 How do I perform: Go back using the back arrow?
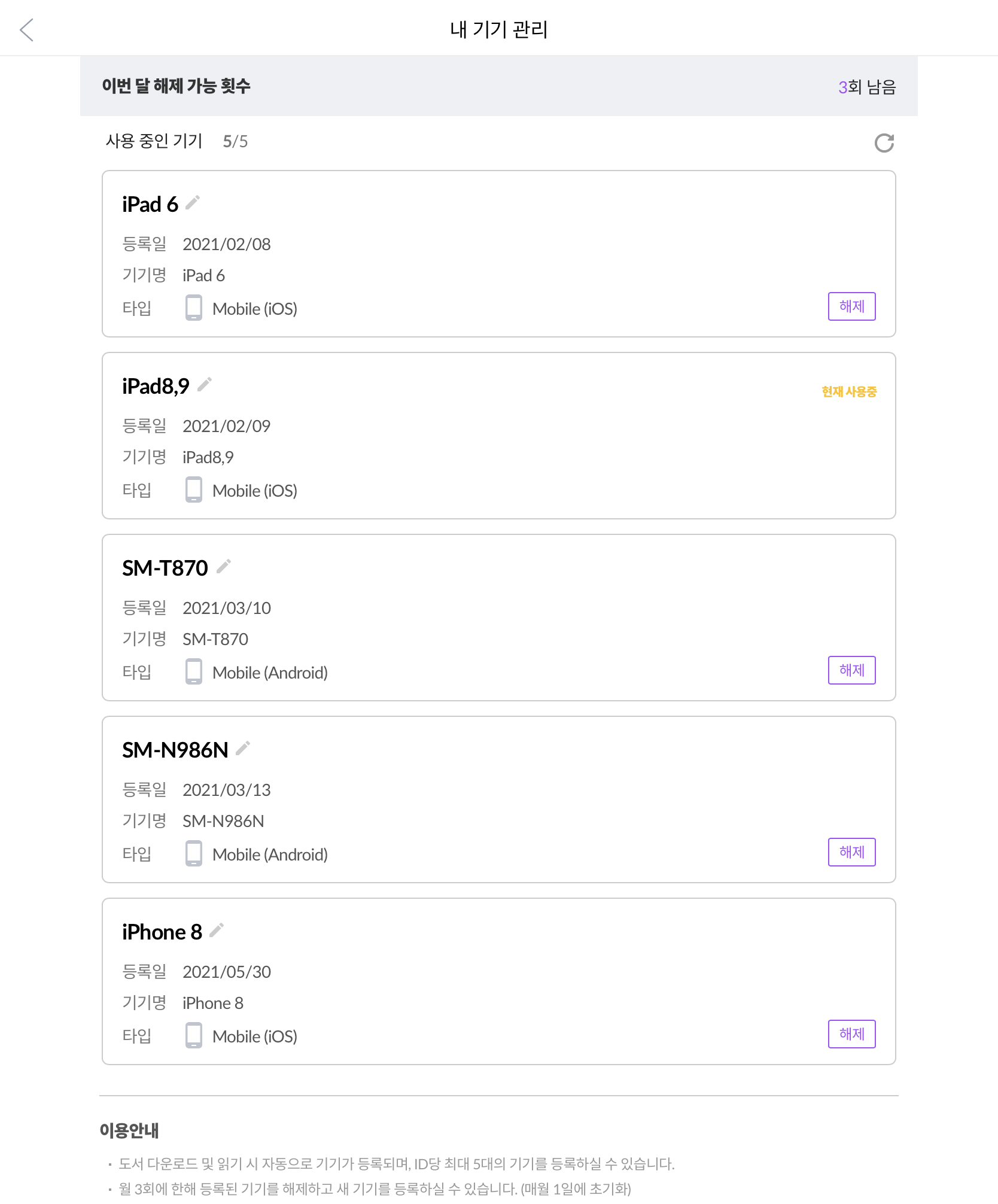[26, 29]
